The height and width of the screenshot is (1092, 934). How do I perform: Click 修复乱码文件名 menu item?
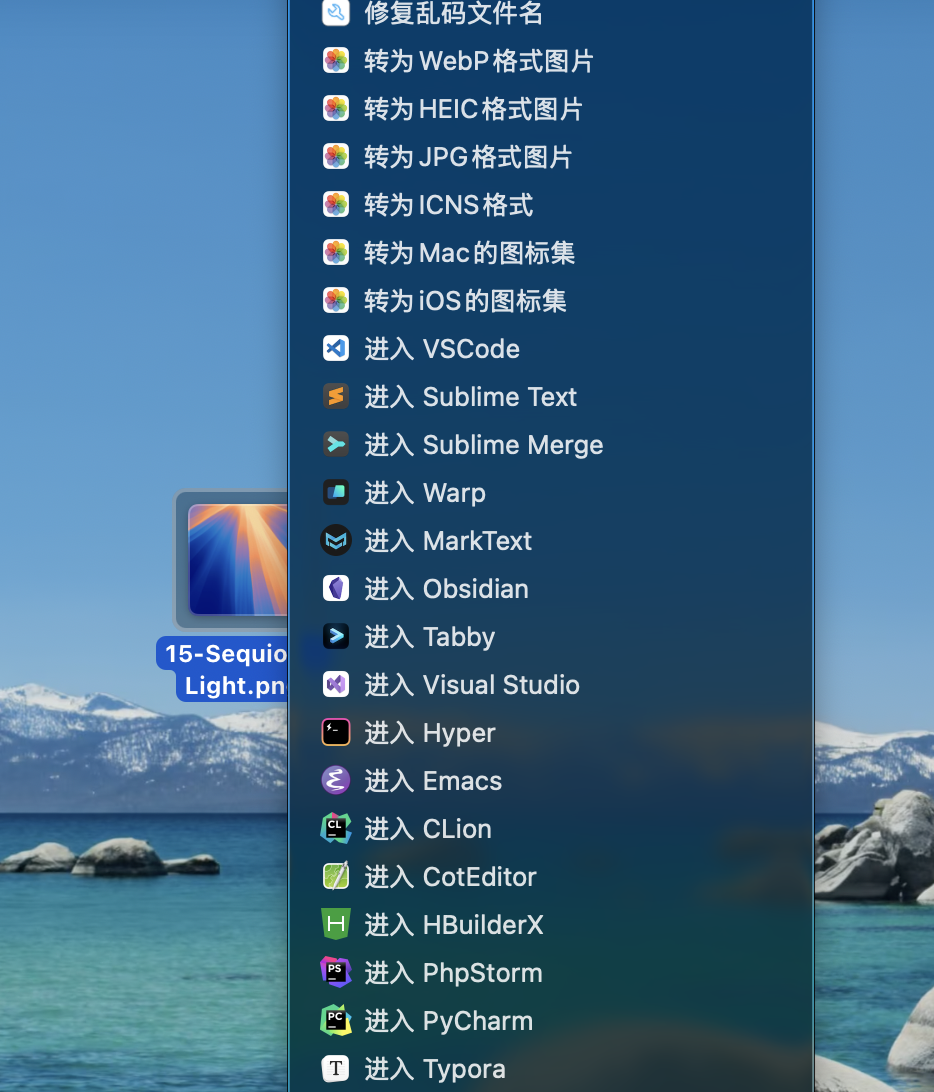coord(453,13)
